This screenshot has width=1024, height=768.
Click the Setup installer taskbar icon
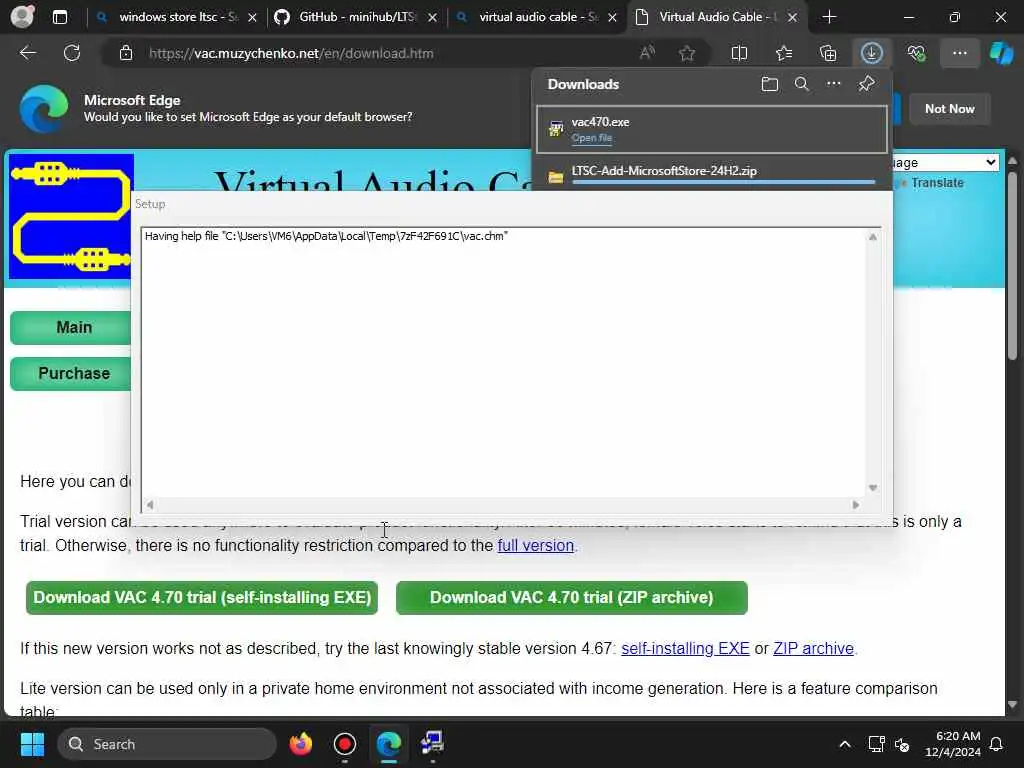tap(432, 744)
